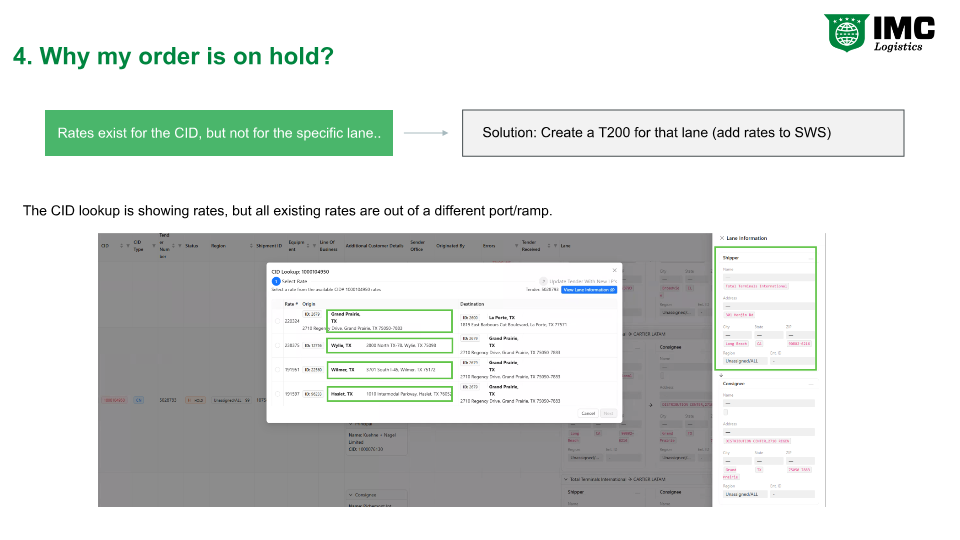Close the CID Lookup dialog
960x540 pixels.
(x=615, y=270)
